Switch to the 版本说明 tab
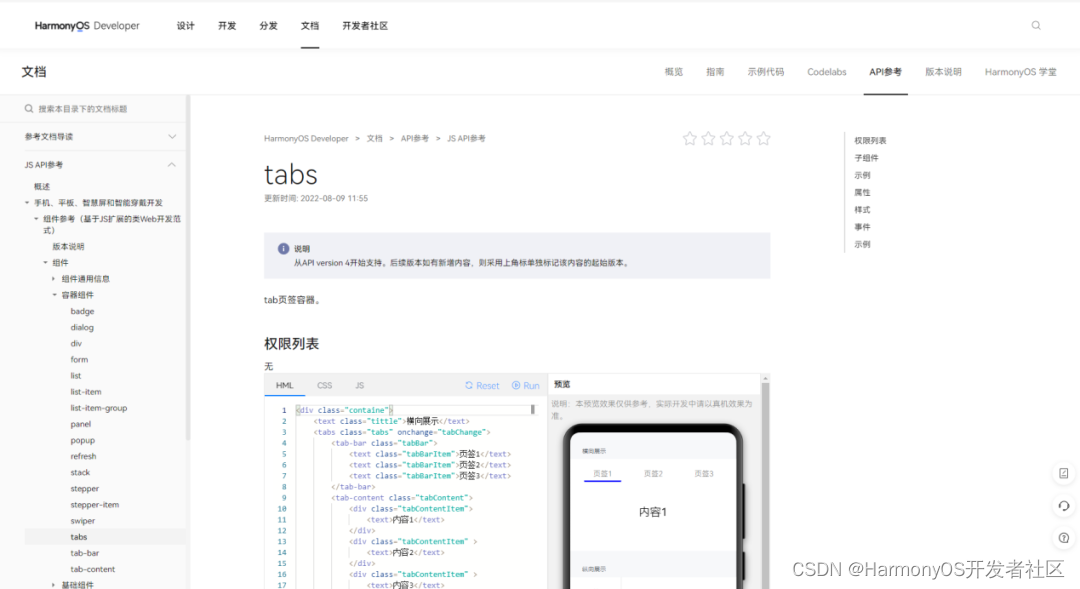This screenshot has width=1080, height=589. tap(943, 72)
